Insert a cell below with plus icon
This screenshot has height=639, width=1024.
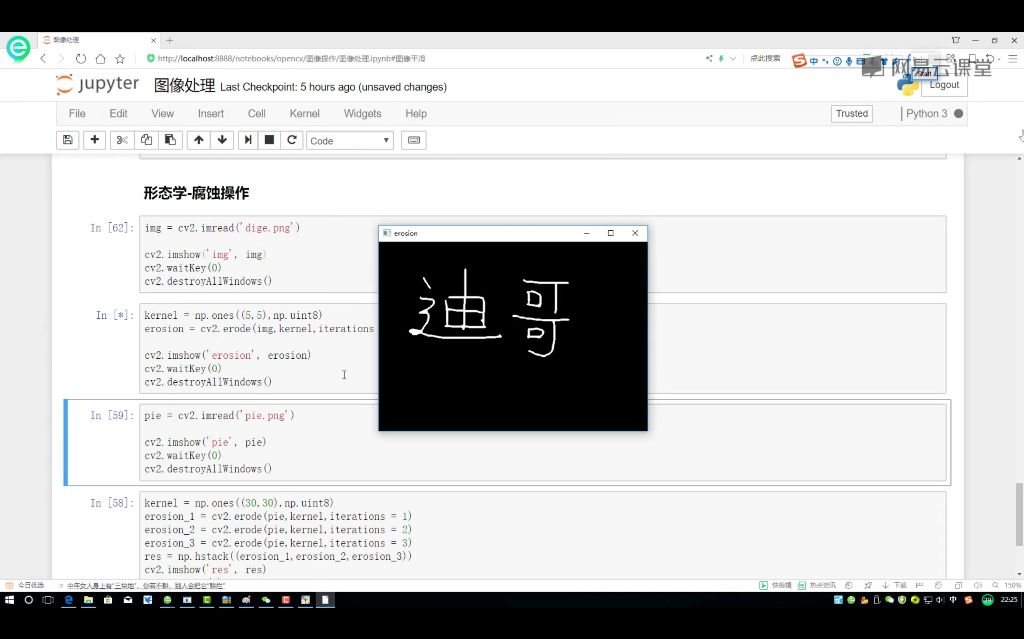coord(95,140)
